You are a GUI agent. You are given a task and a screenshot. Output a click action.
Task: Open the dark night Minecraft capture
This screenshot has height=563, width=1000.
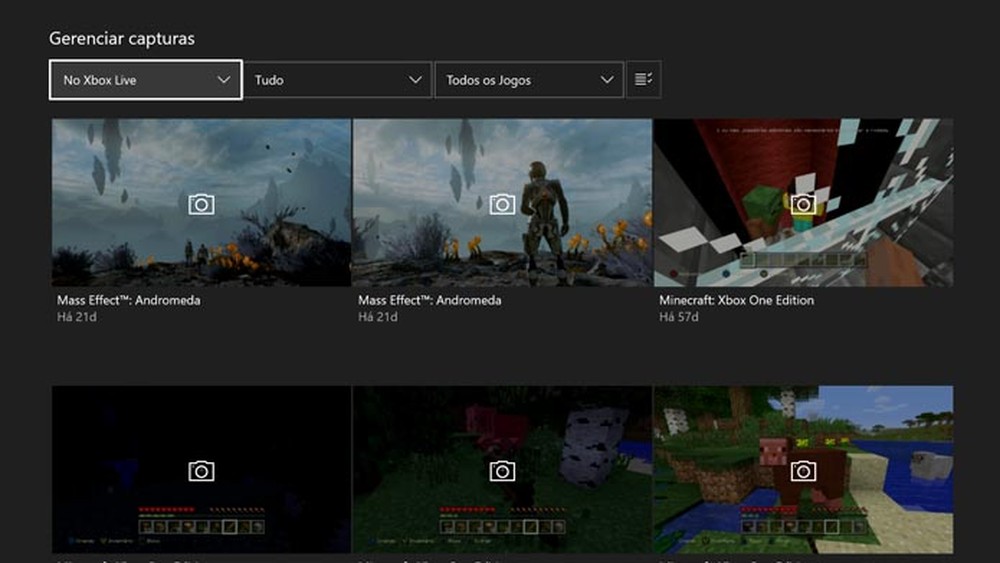coord(202,469)
